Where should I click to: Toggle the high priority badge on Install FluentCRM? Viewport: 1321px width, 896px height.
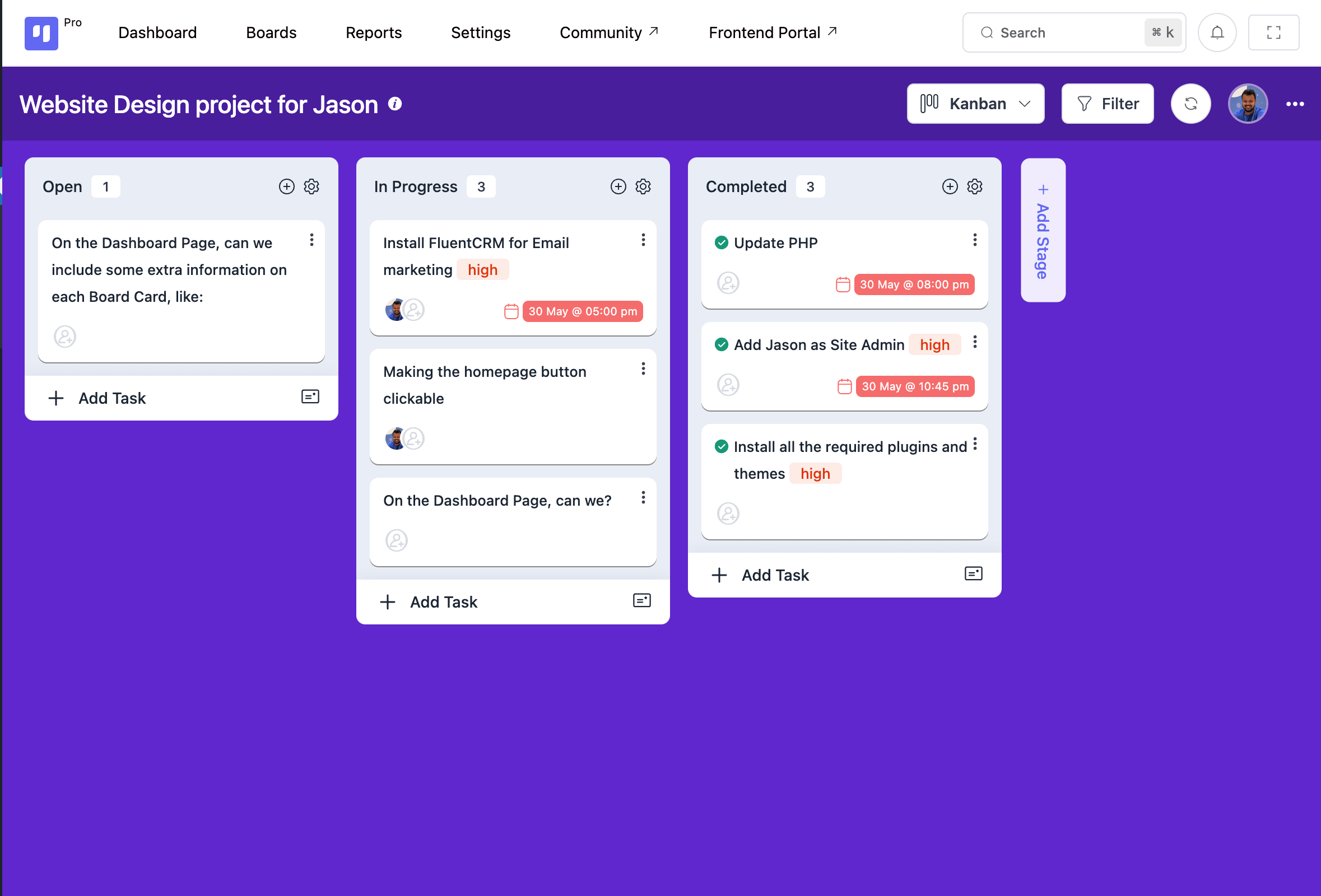coord(483,269)
